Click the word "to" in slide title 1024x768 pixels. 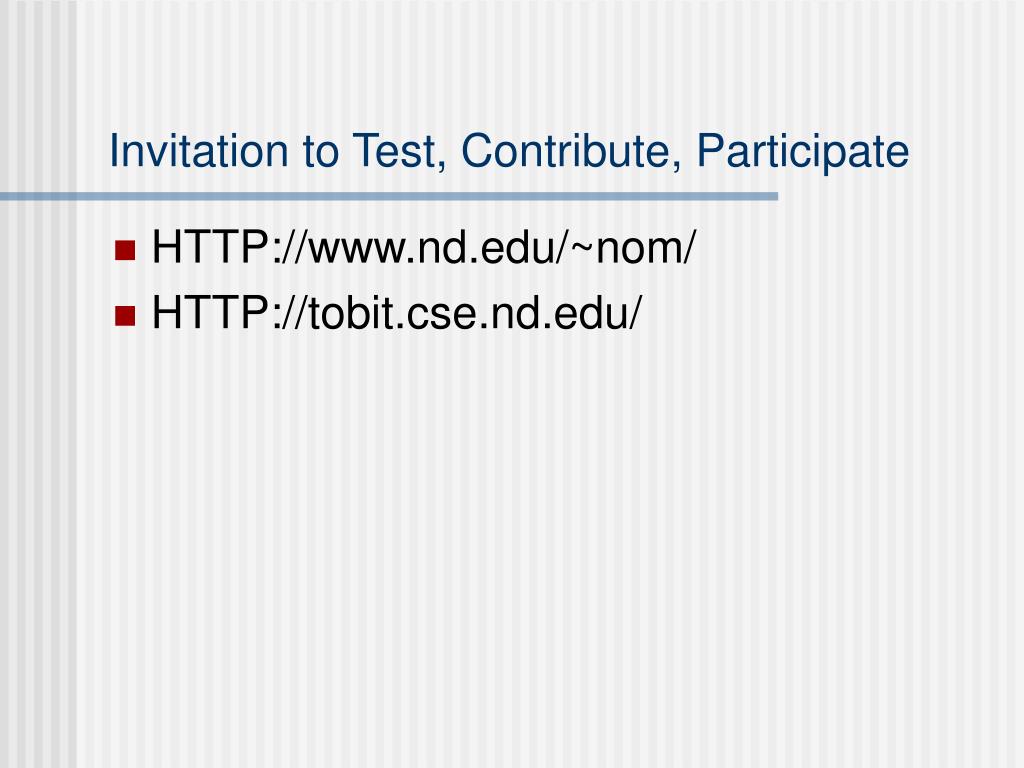(321, 152)
